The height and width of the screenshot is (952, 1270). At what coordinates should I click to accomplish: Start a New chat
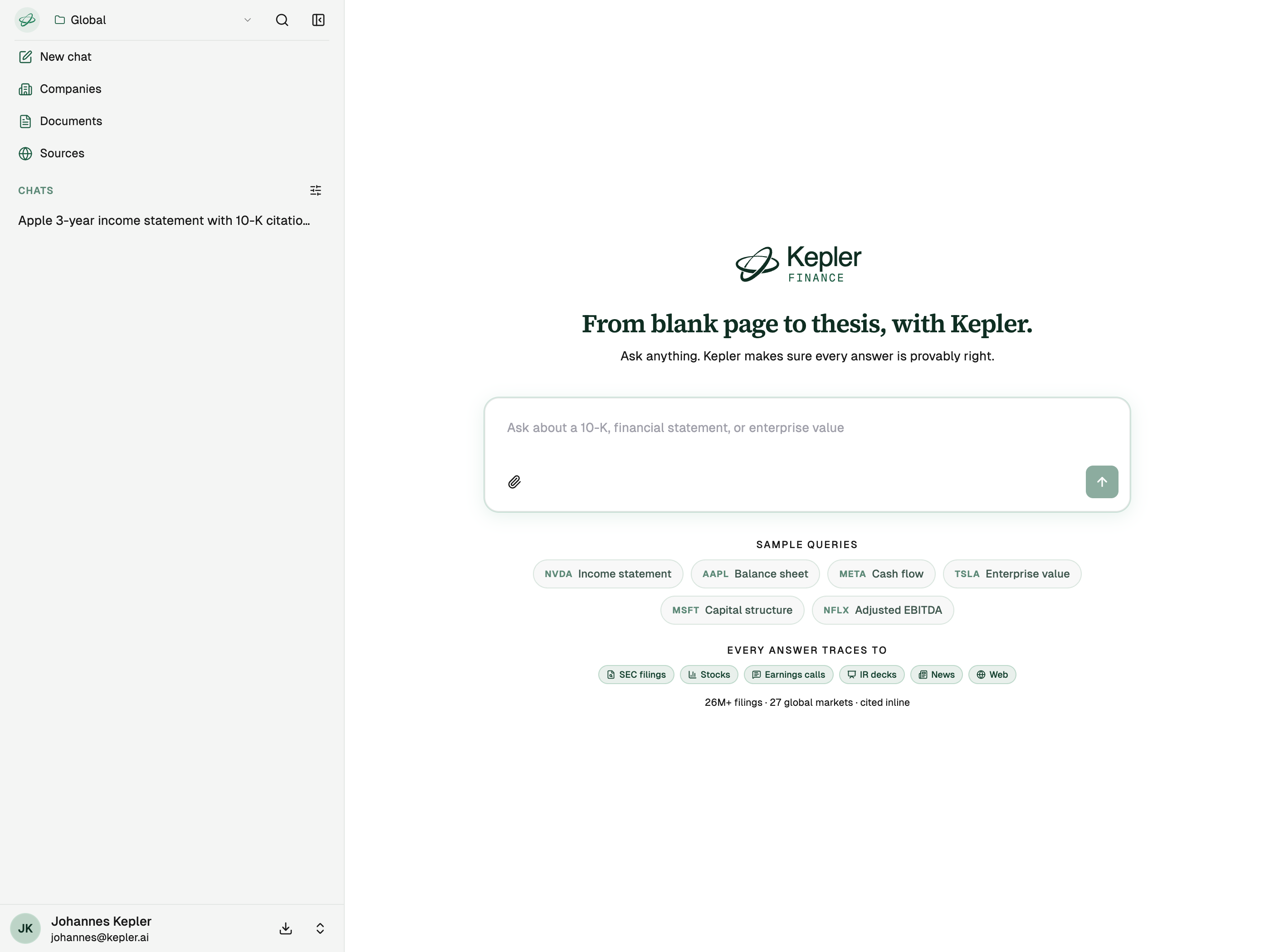171,57
